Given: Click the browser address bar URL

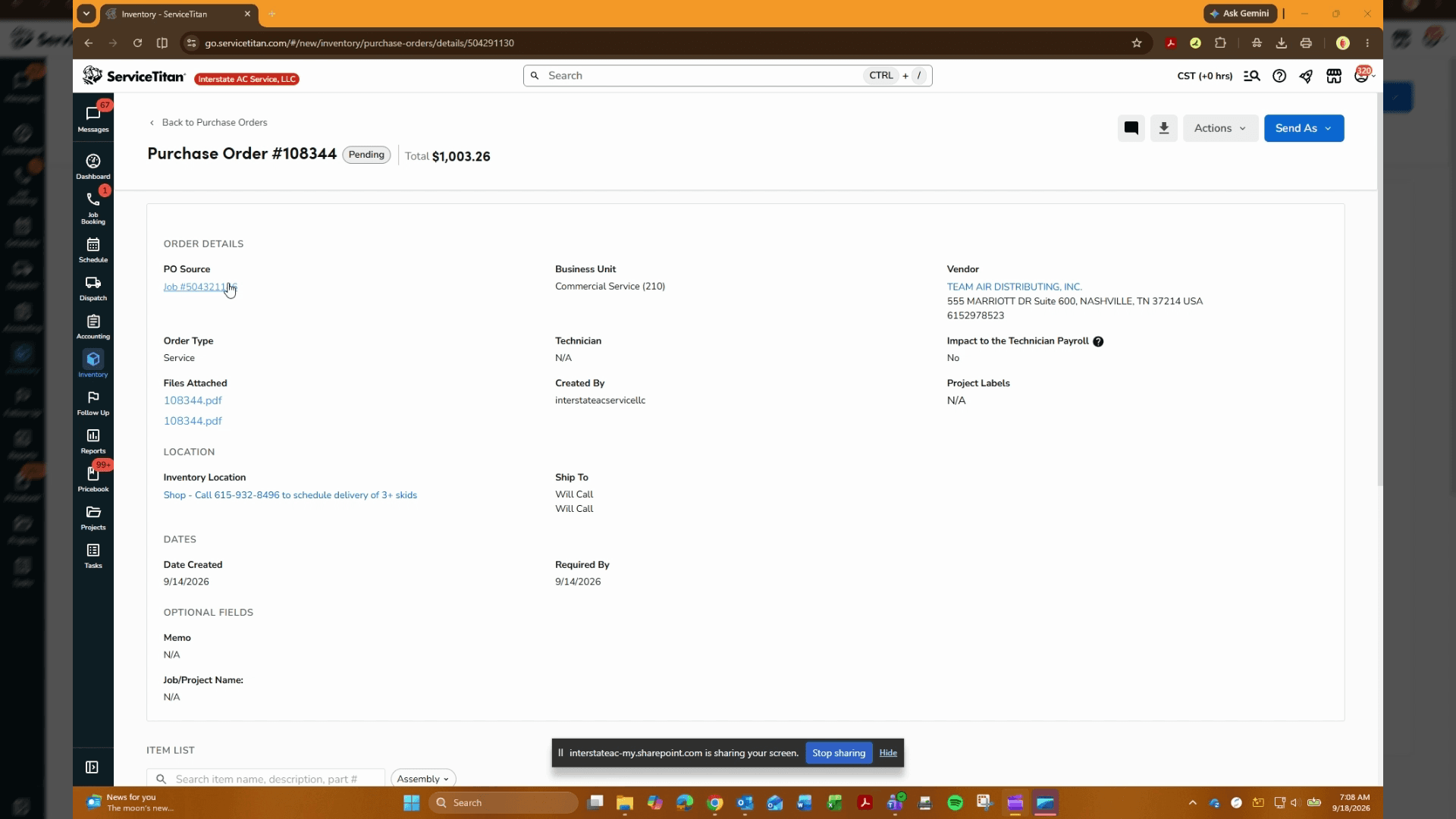Looking at the screenshot, I should 359,43.
